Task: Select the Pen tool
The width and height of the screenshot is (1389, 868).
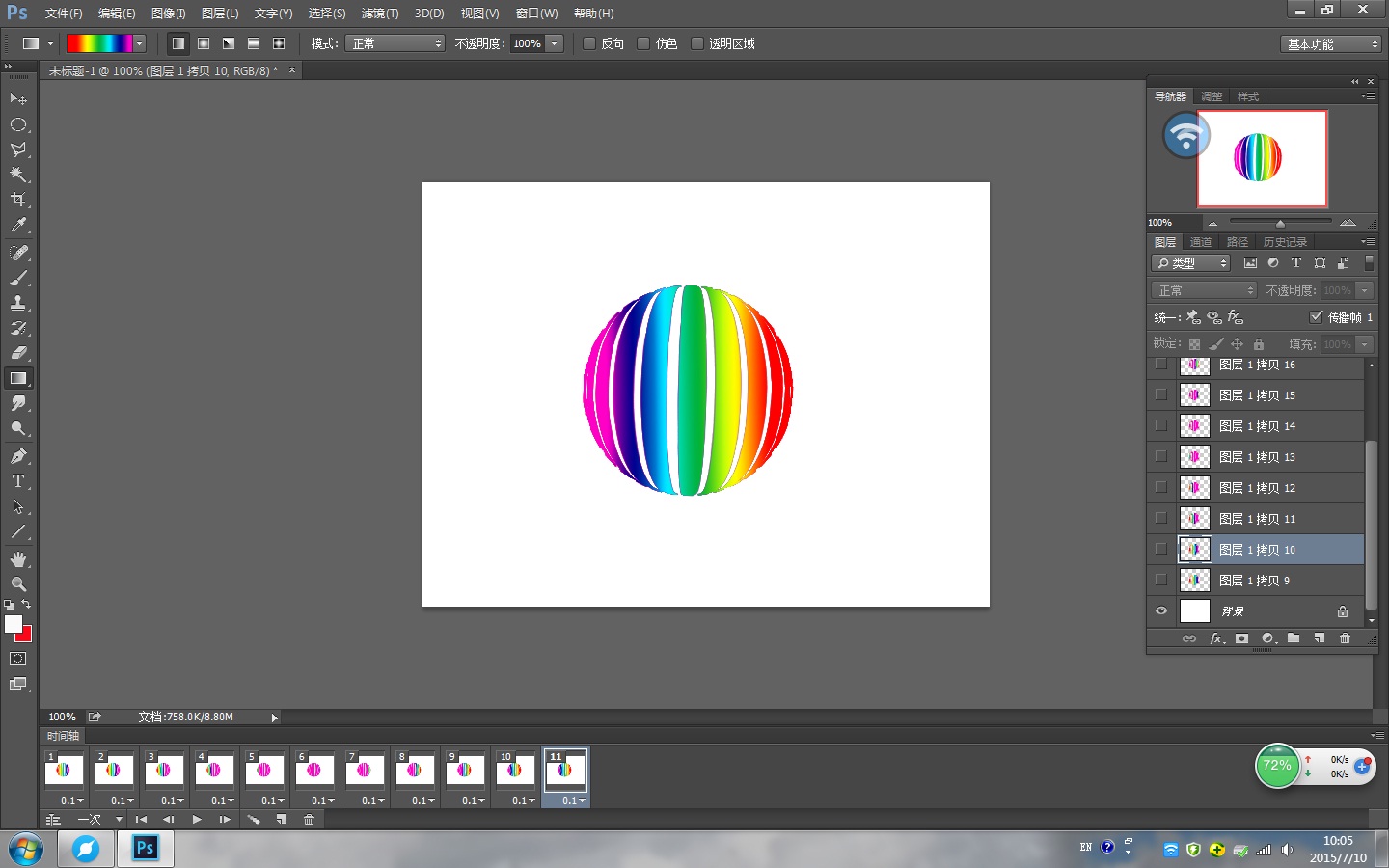Action: (18, 456)
